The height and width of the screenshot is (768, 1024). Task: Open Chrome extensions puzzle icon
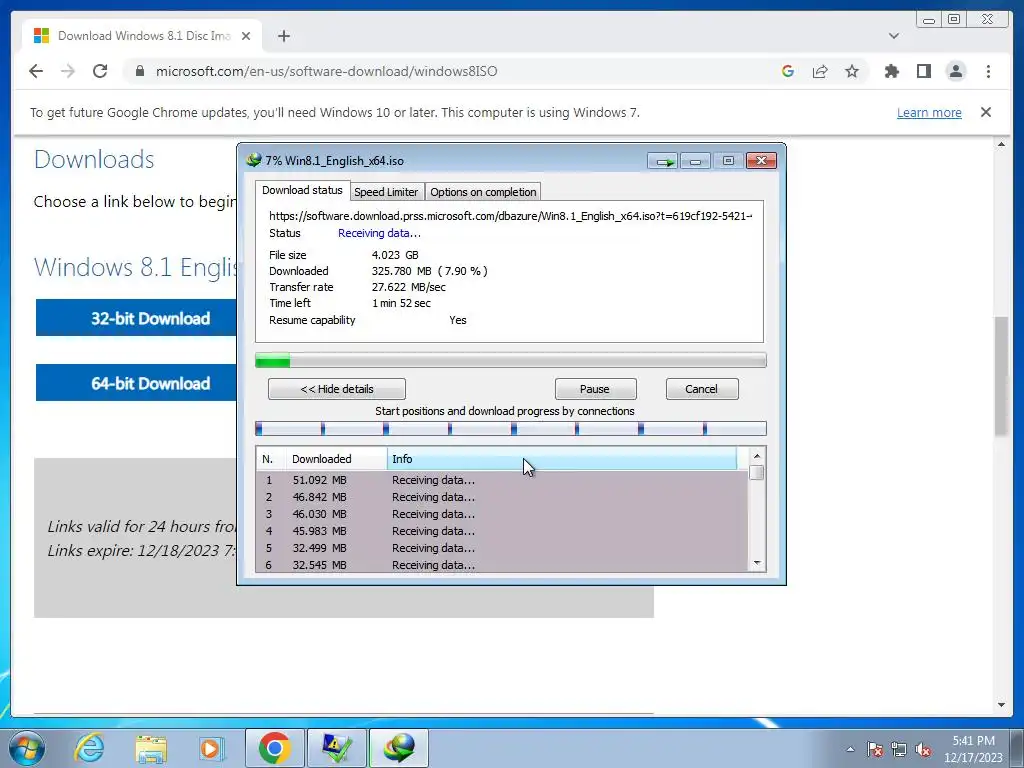coord(891,71)
